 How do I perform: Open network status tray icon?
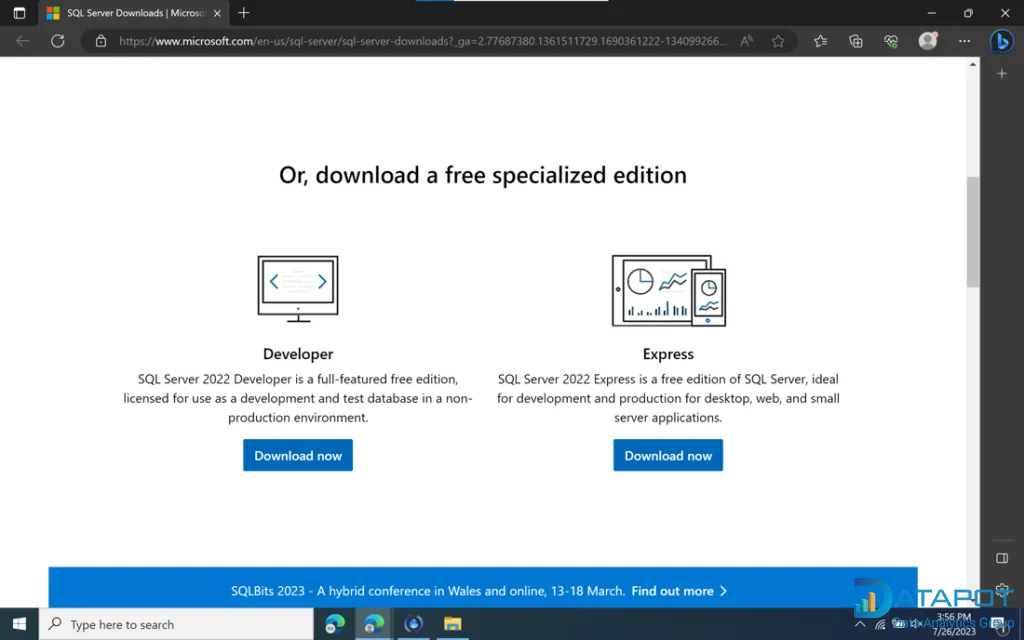880,625
